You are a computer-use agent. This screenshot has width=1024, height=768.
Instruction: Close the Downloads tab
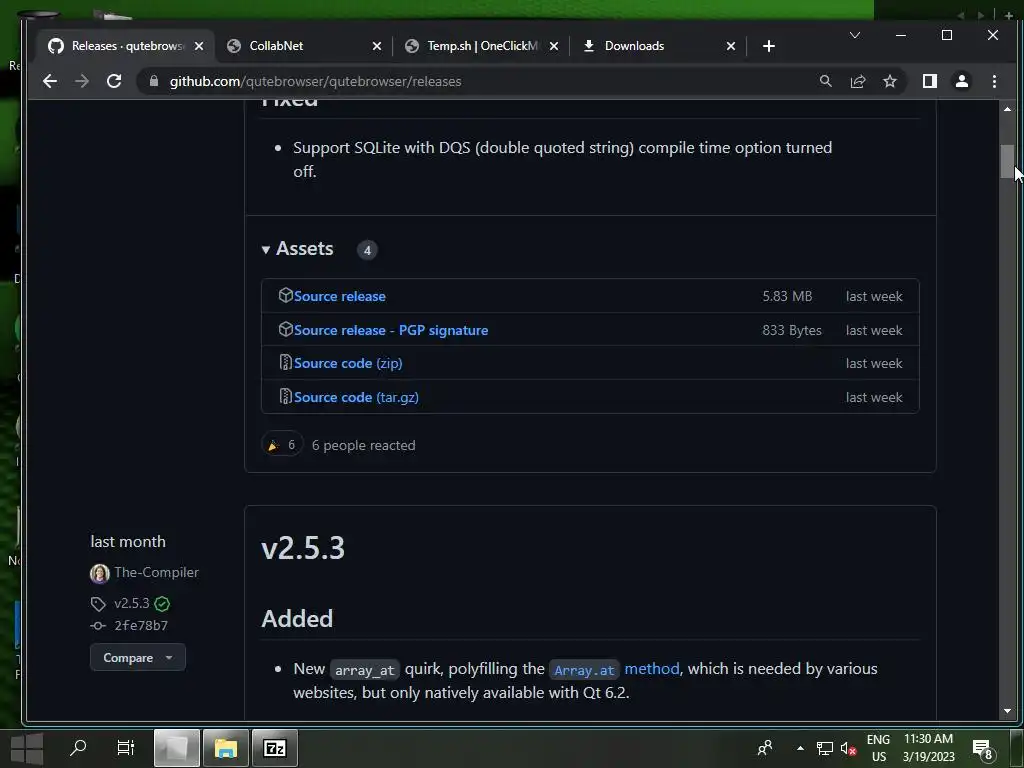731,46
